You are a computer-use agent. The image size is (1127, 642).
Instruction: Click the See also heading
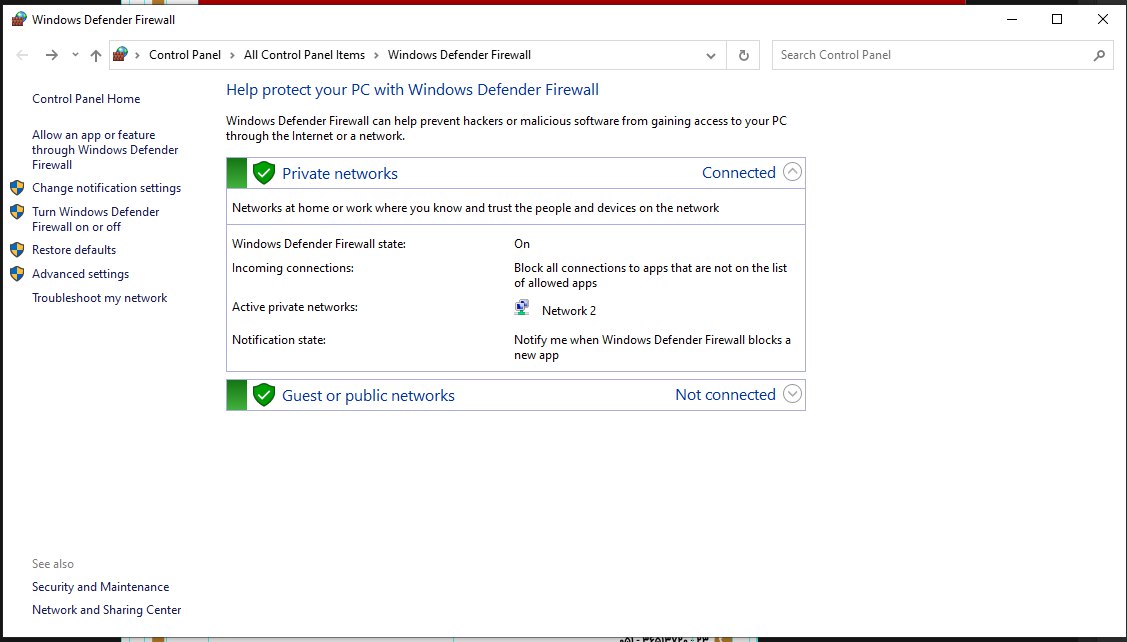click(52, 564)
